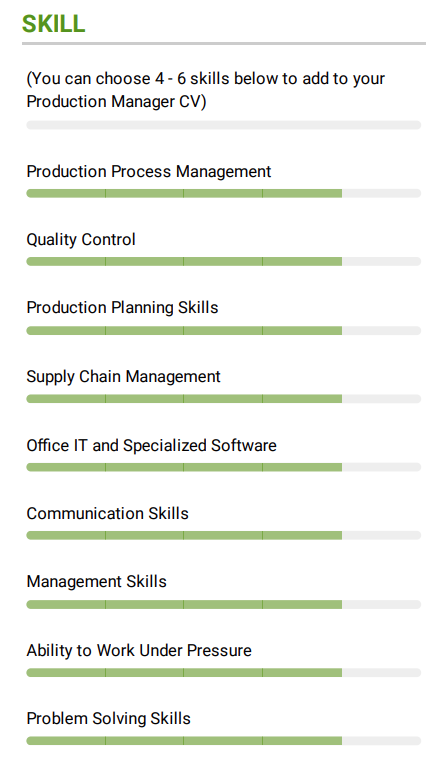Screen dimensions: 438x761
Task: Click the empty gray bar under instruction
Action: point(223,125)
